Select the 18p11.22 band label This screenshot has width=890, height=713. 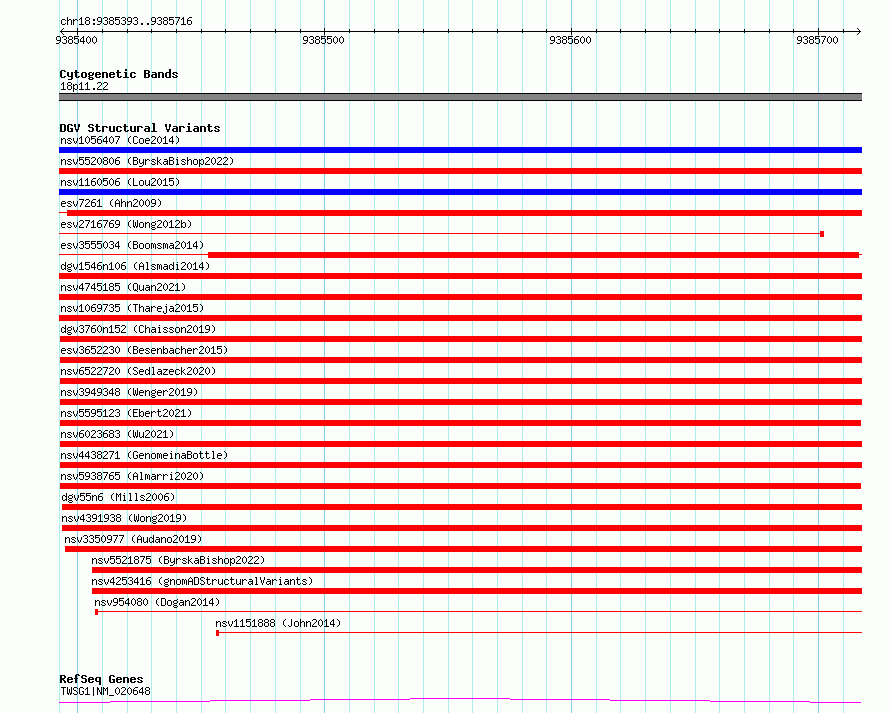tap(84, 86)
